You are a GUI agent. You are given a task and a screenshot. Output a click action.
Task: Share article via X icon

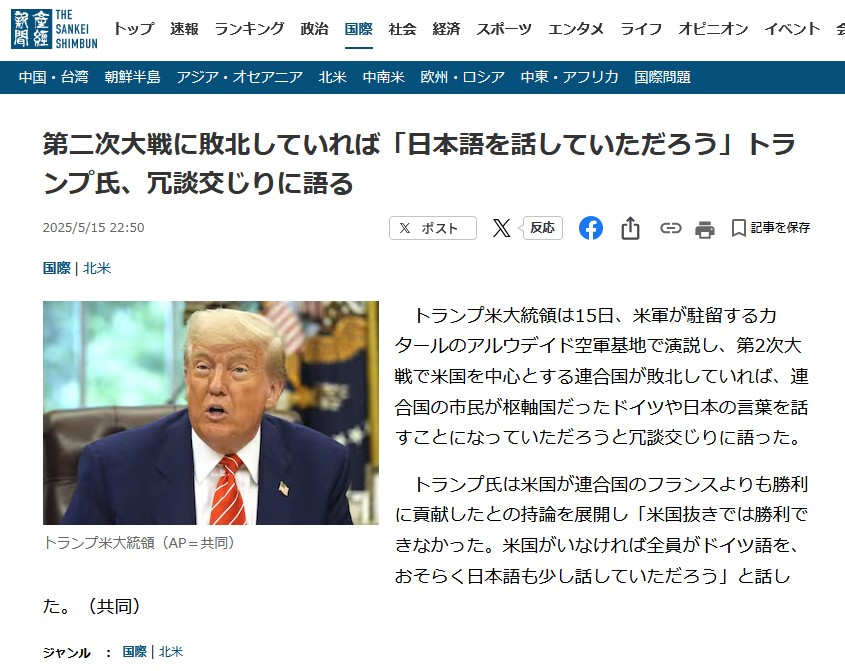(x=501, y=228)
